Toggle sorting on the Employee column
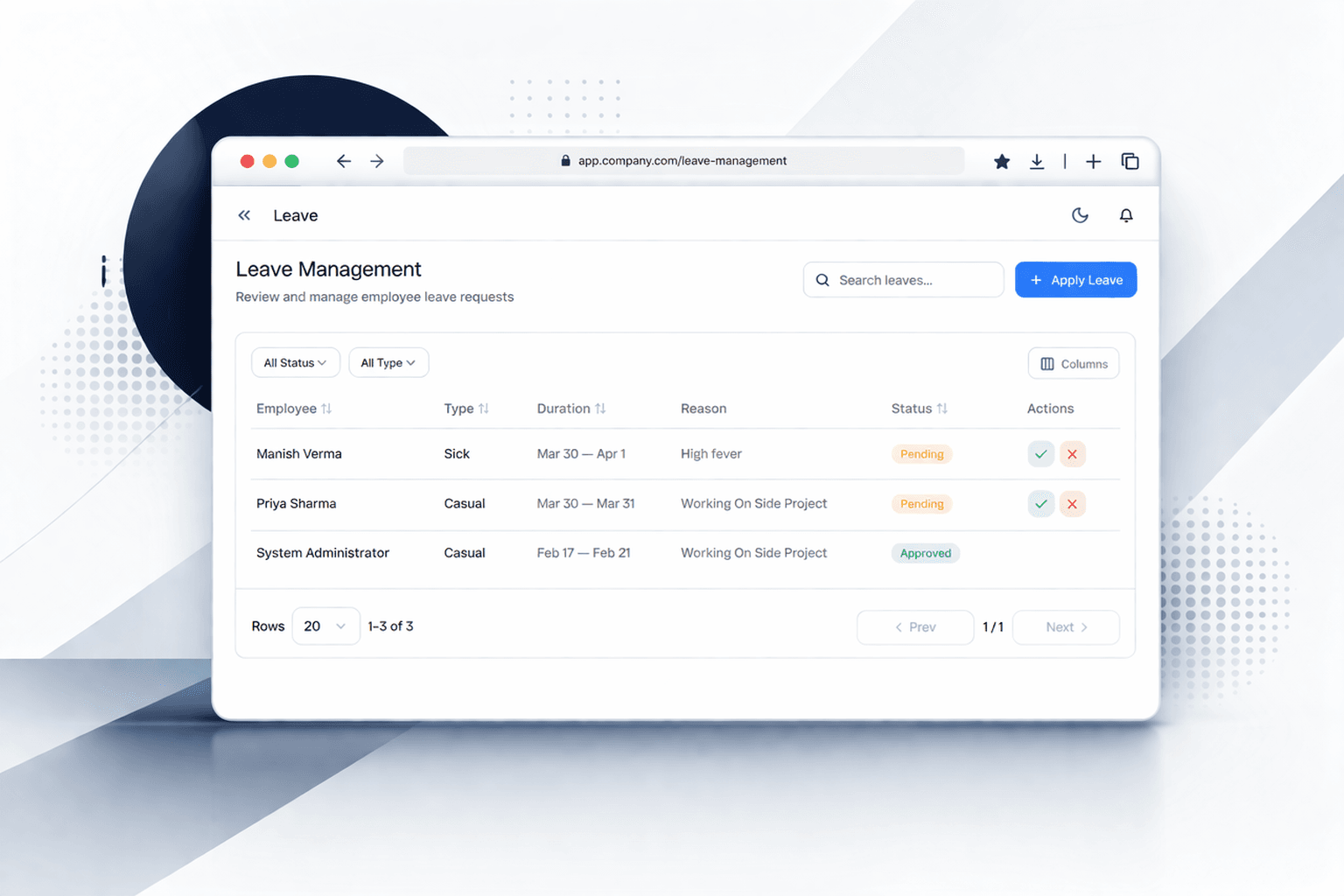 (x=325, y=409)
